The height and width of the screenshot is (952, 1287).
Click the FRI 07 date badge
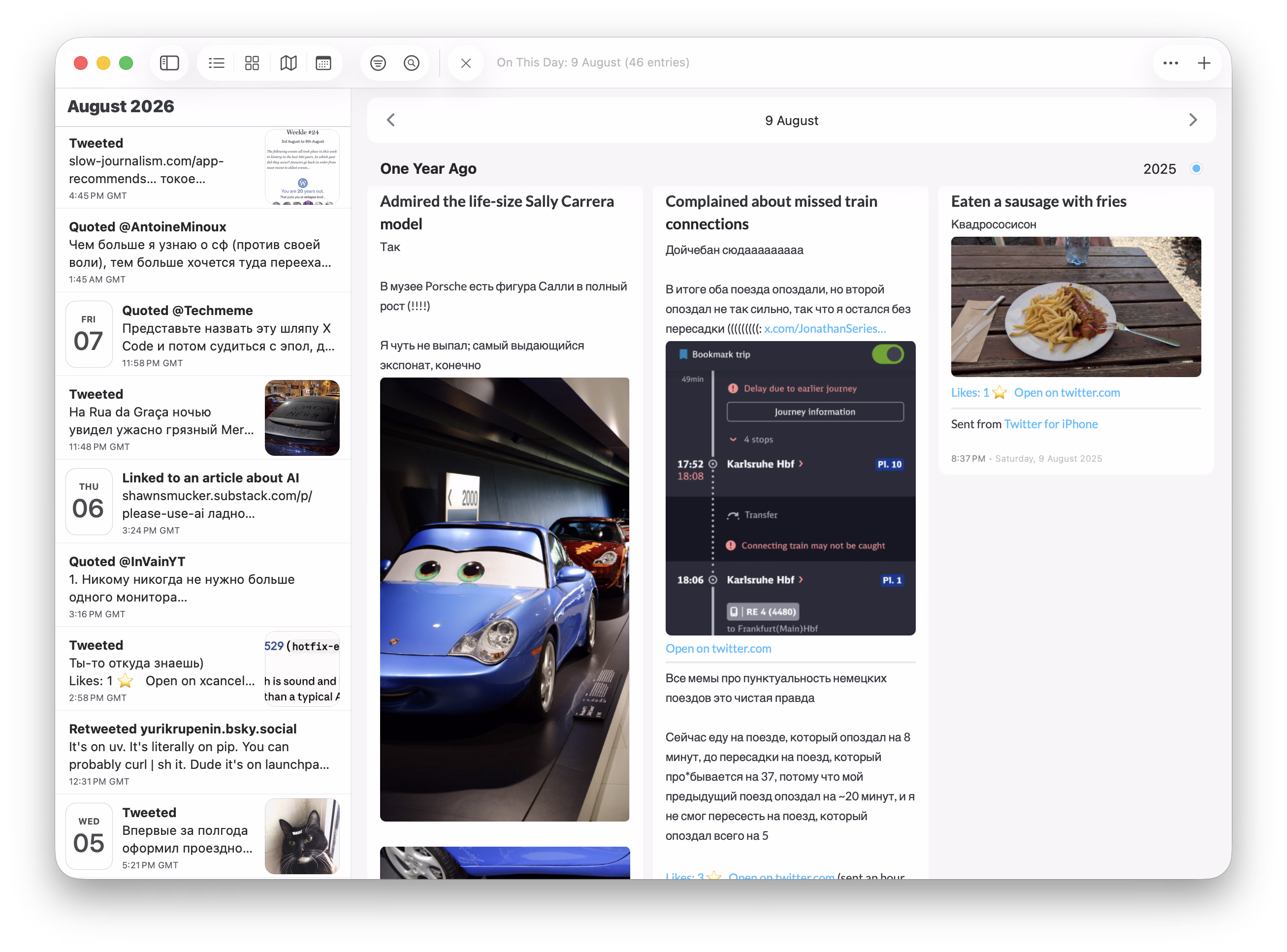(x=88, y=334)
